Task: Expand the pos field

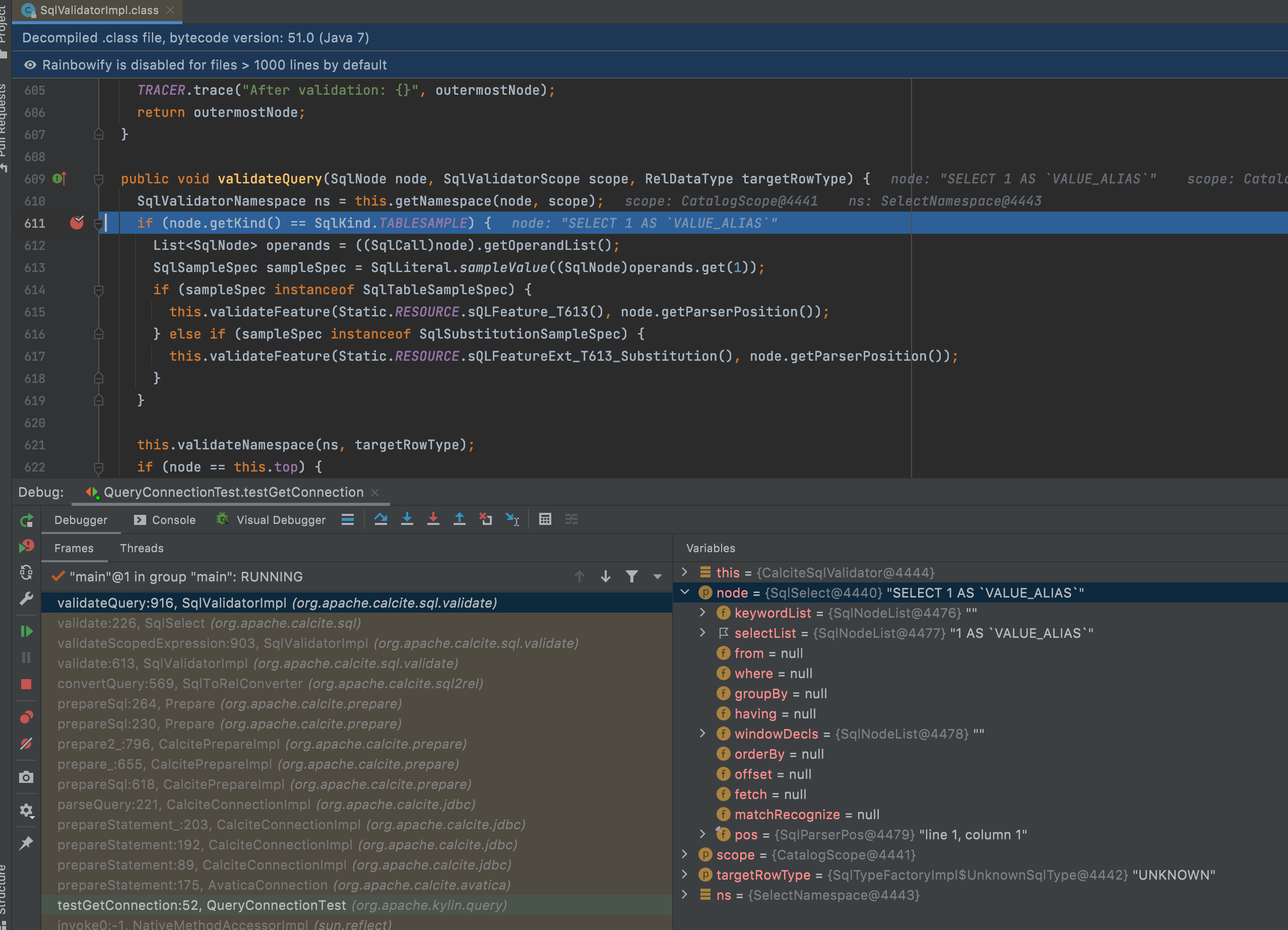Action: pos(702,835)
